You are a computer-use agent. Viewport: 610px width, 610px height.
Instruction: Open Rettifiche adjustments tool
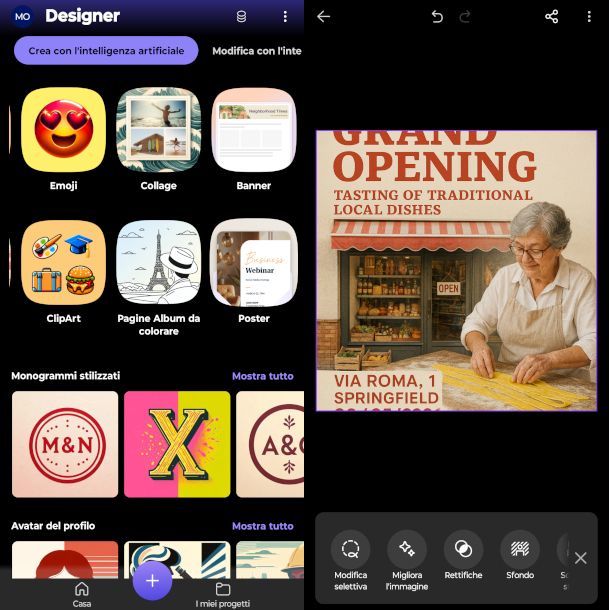463,555
